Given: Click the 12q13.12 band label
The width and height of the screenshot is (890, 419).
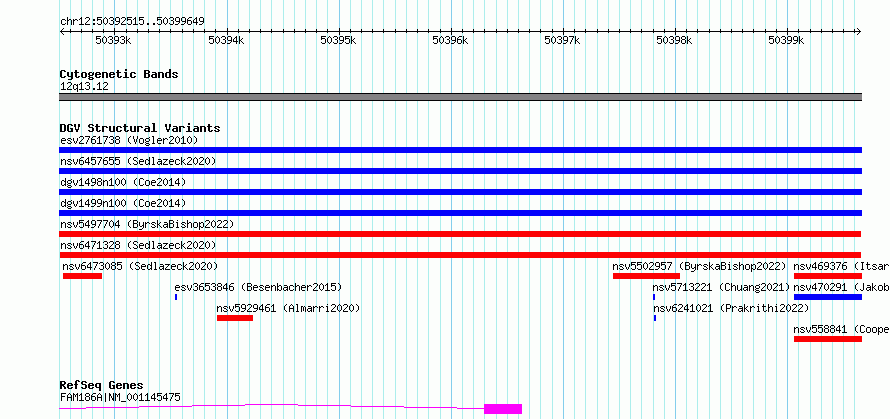Looking at the screenshot, I should (84, 86).
